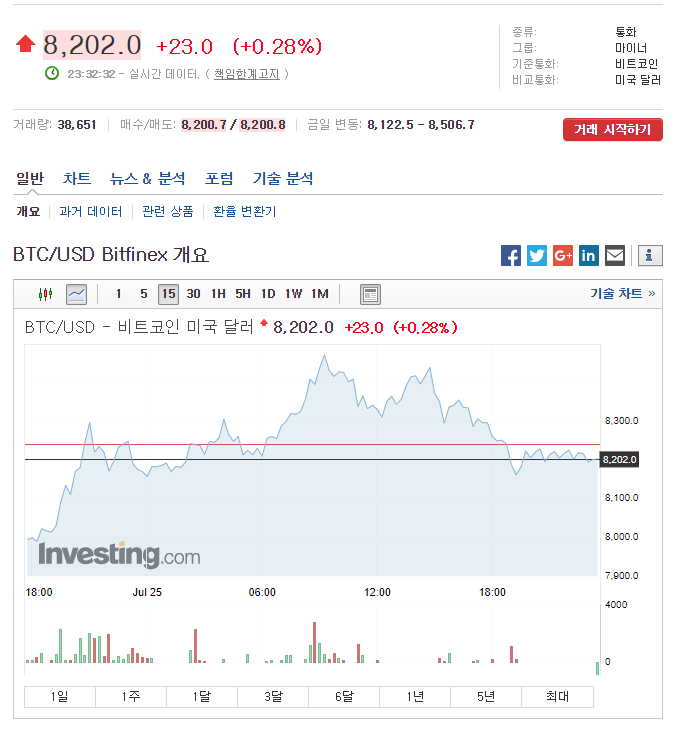Select the 15 minute interval
The image size is (678, 732).
click(168, 294)
